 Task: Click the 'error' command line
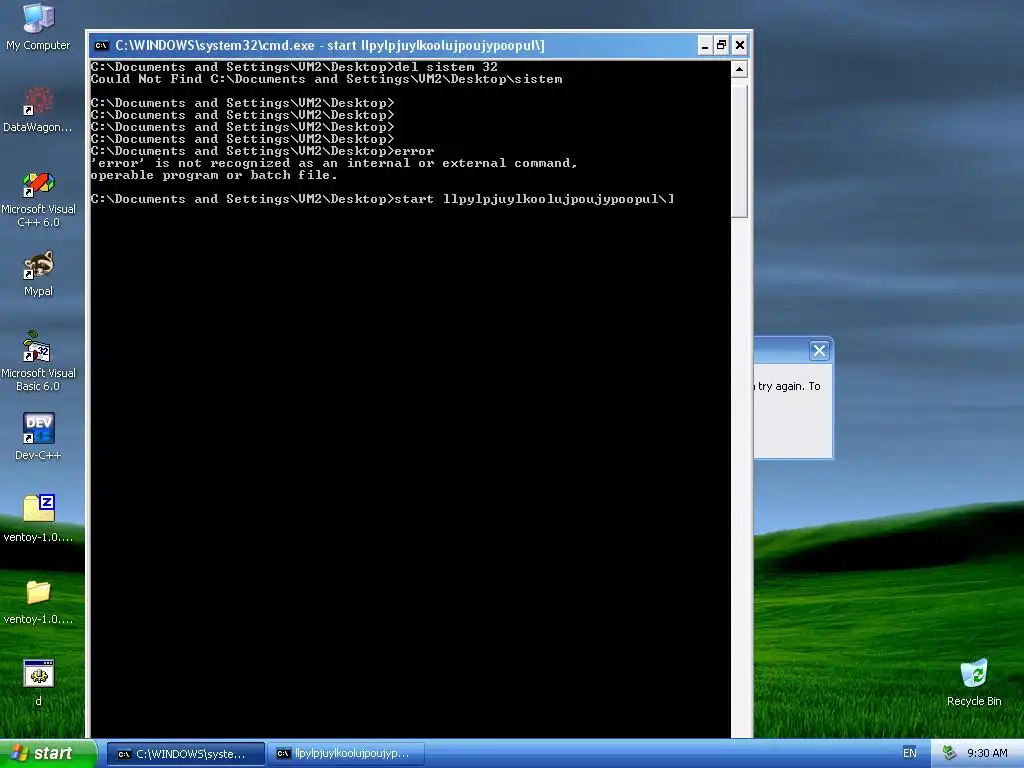[263, 151]
